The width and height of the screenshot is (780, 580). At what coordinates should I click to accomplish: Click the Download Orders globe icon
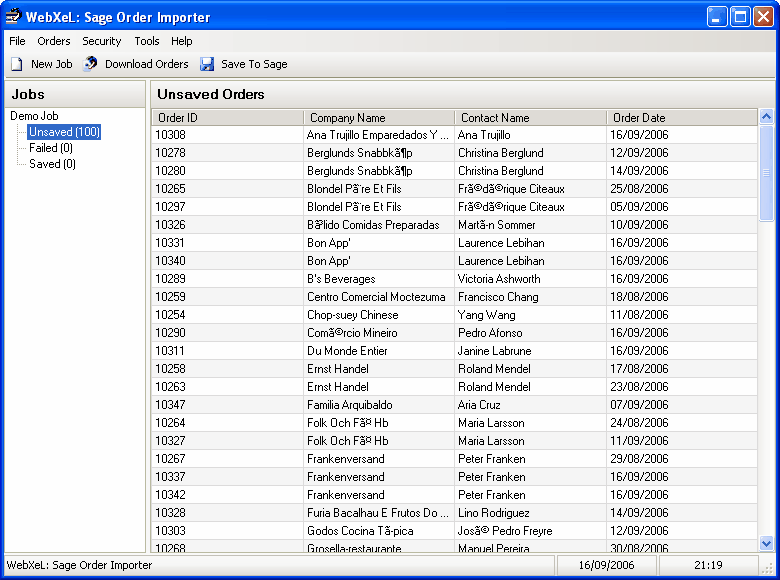tap(91, 64)
